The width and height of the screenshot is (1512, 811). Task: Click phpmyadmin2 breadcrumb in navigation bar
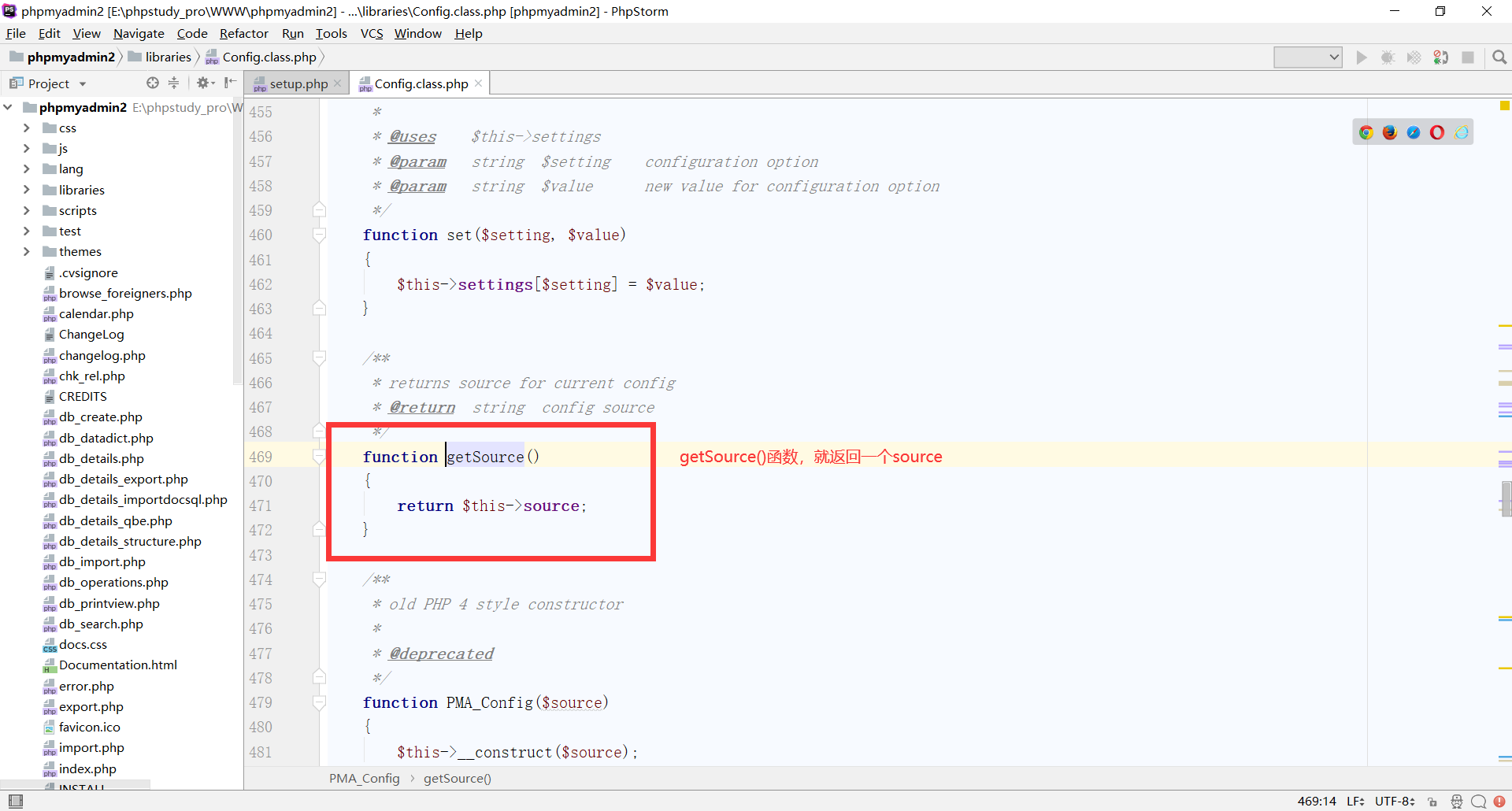point(63,57)
